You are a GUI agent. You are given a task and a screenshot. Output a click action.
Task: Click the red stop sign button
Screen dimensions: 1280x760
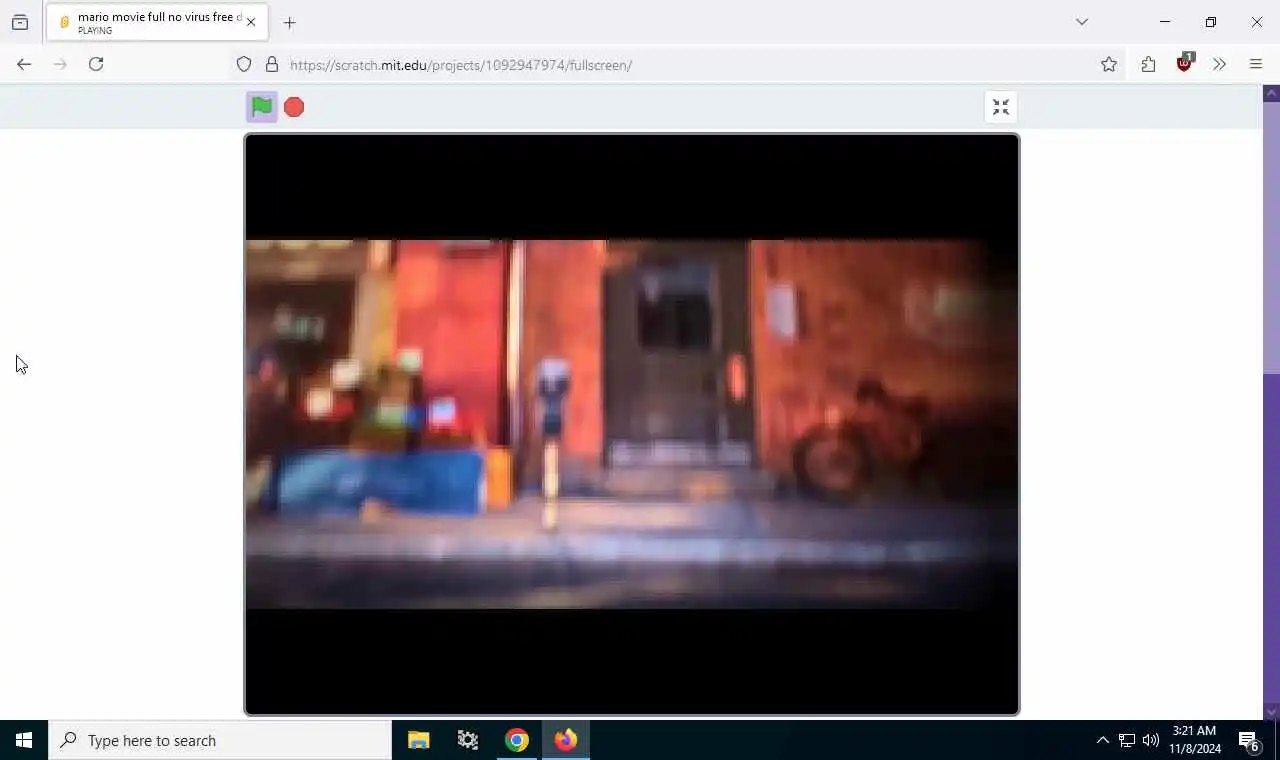coord(294,107)
